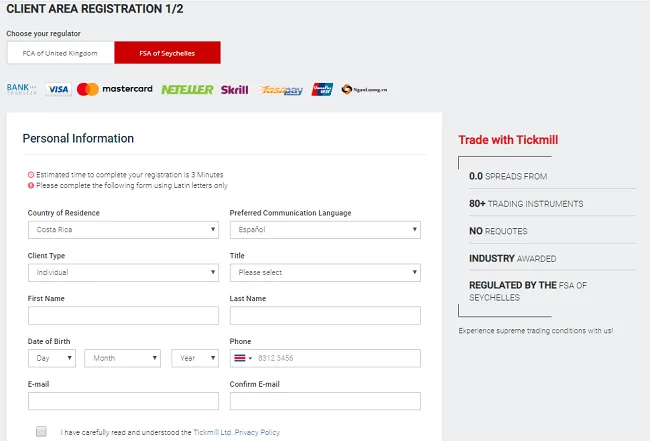Open the Day of birth dropdown
The image size is (650, 441).
coord(52,358)
